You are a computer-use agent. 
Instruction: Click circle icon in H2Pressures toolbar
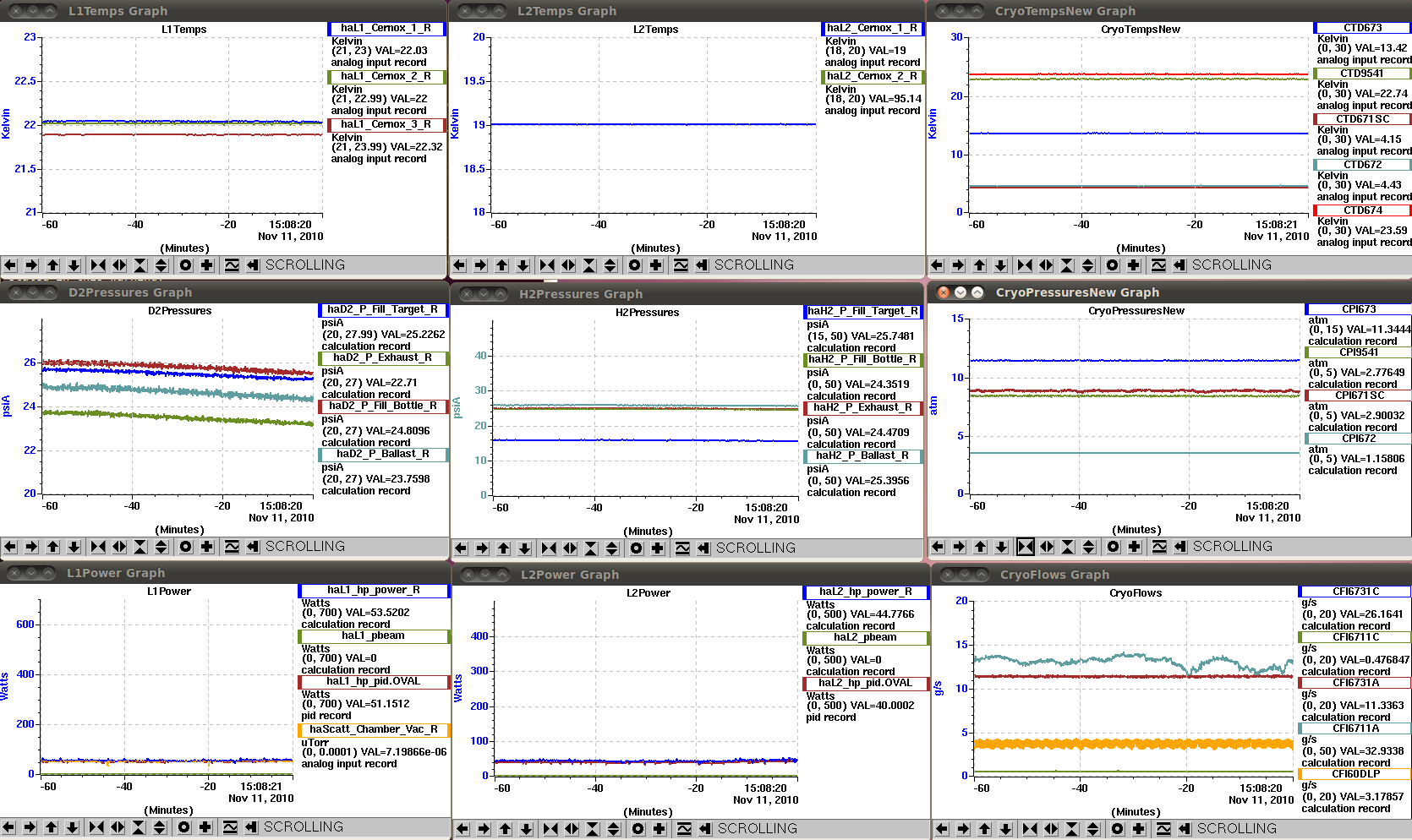(636, 548)
